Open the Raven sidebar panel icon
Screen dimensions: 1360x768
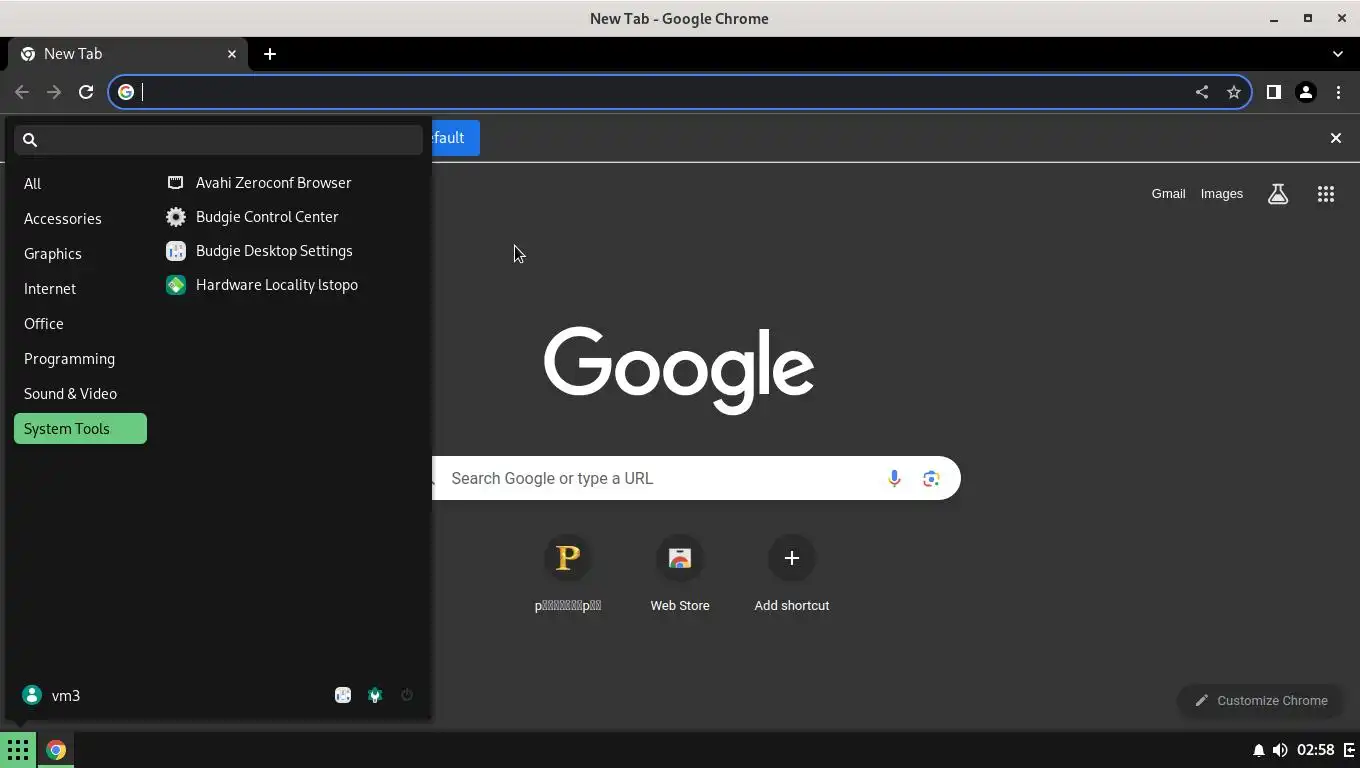pos(1349,750)
